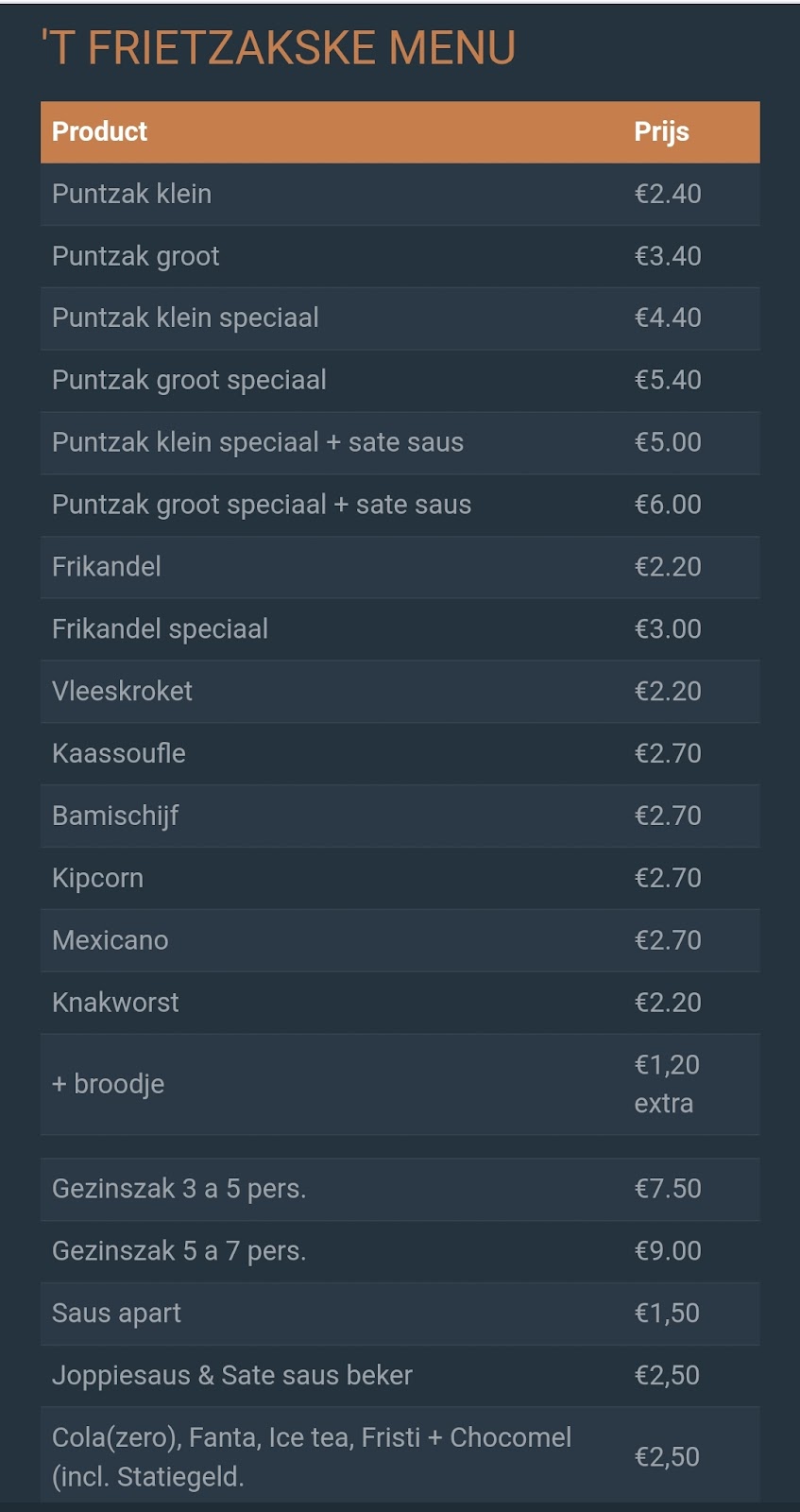Choose the Saus apart item
The height and width of the screenshot is (1512, 800).
tap(400, 1314)
